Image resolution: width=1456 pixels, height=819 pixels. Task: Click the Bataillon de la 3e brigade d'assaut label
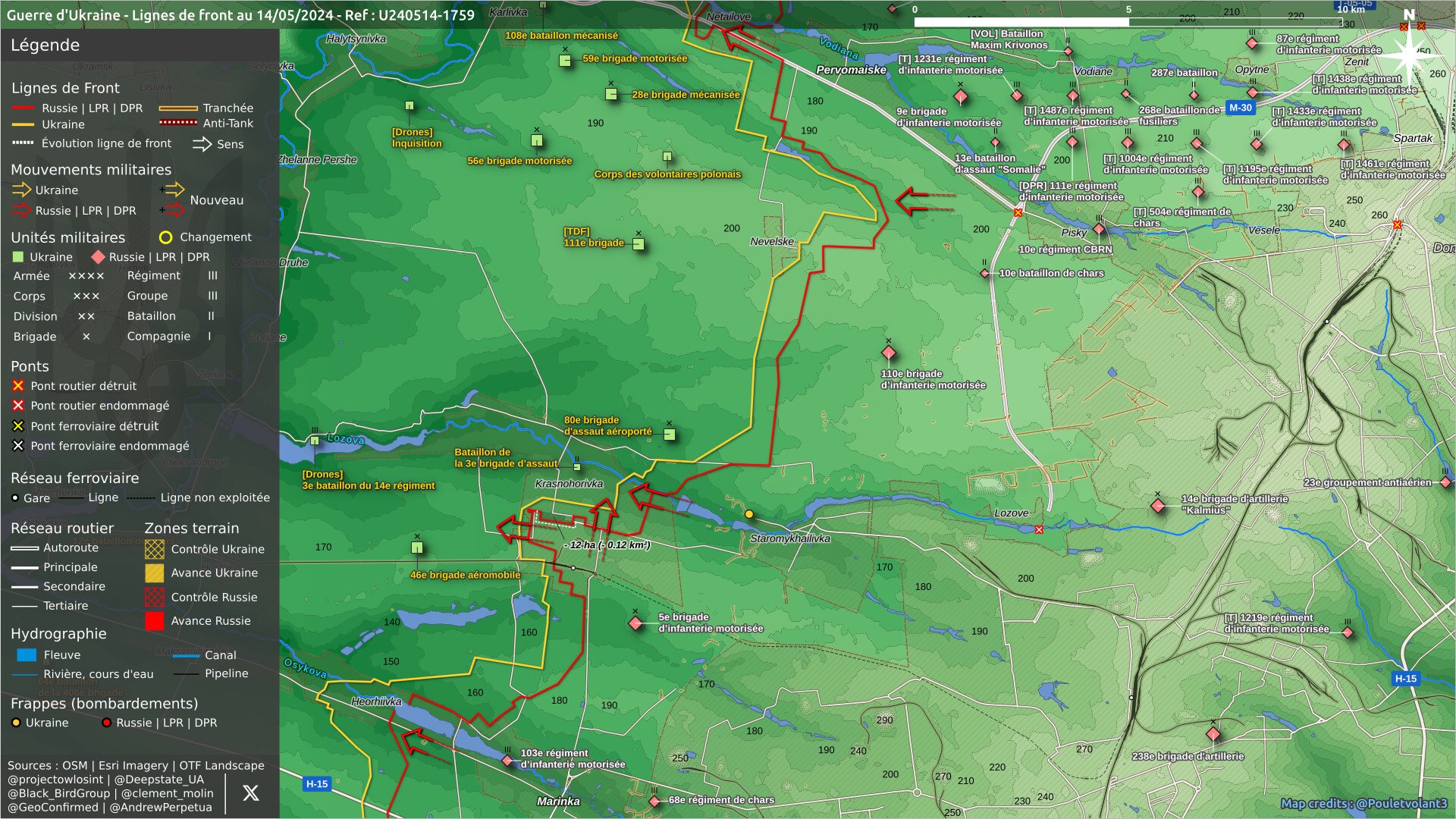(x=506, y=458)
